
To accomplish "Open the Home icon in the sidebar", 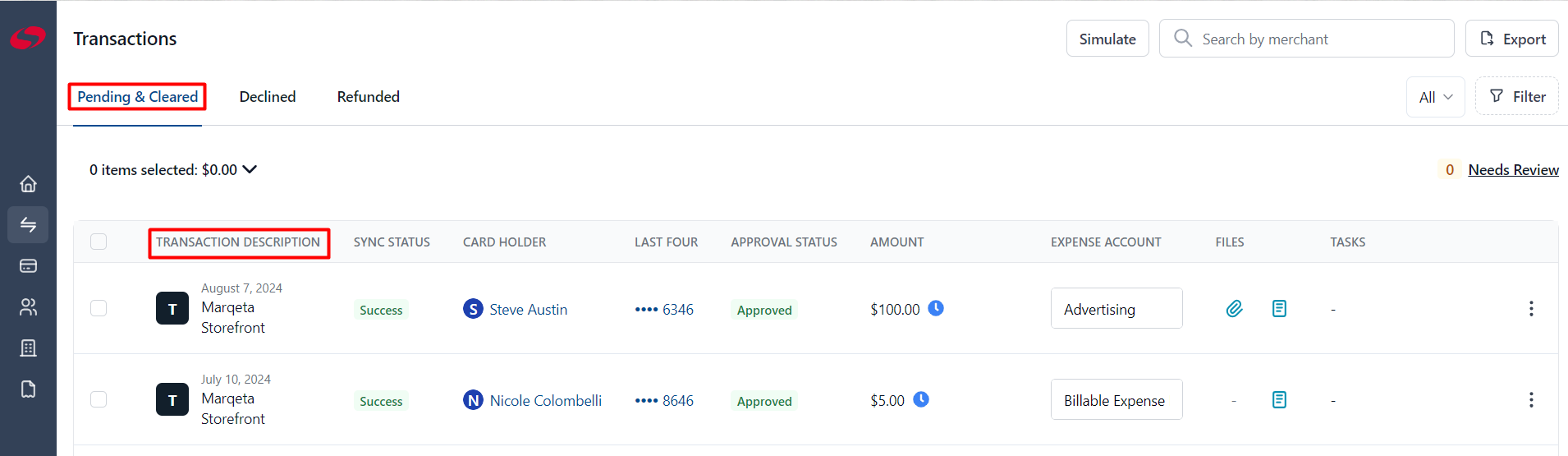I will point(28,183).
